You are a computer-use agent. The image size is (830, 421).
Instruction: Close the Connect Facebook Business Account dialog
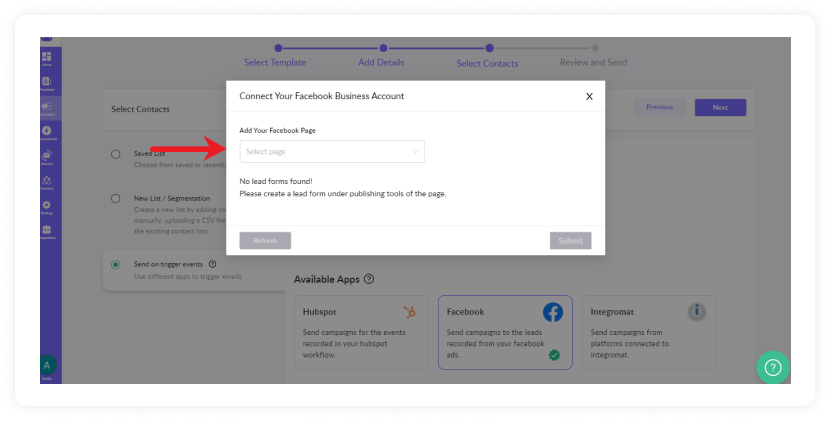[x=589, y=96]
